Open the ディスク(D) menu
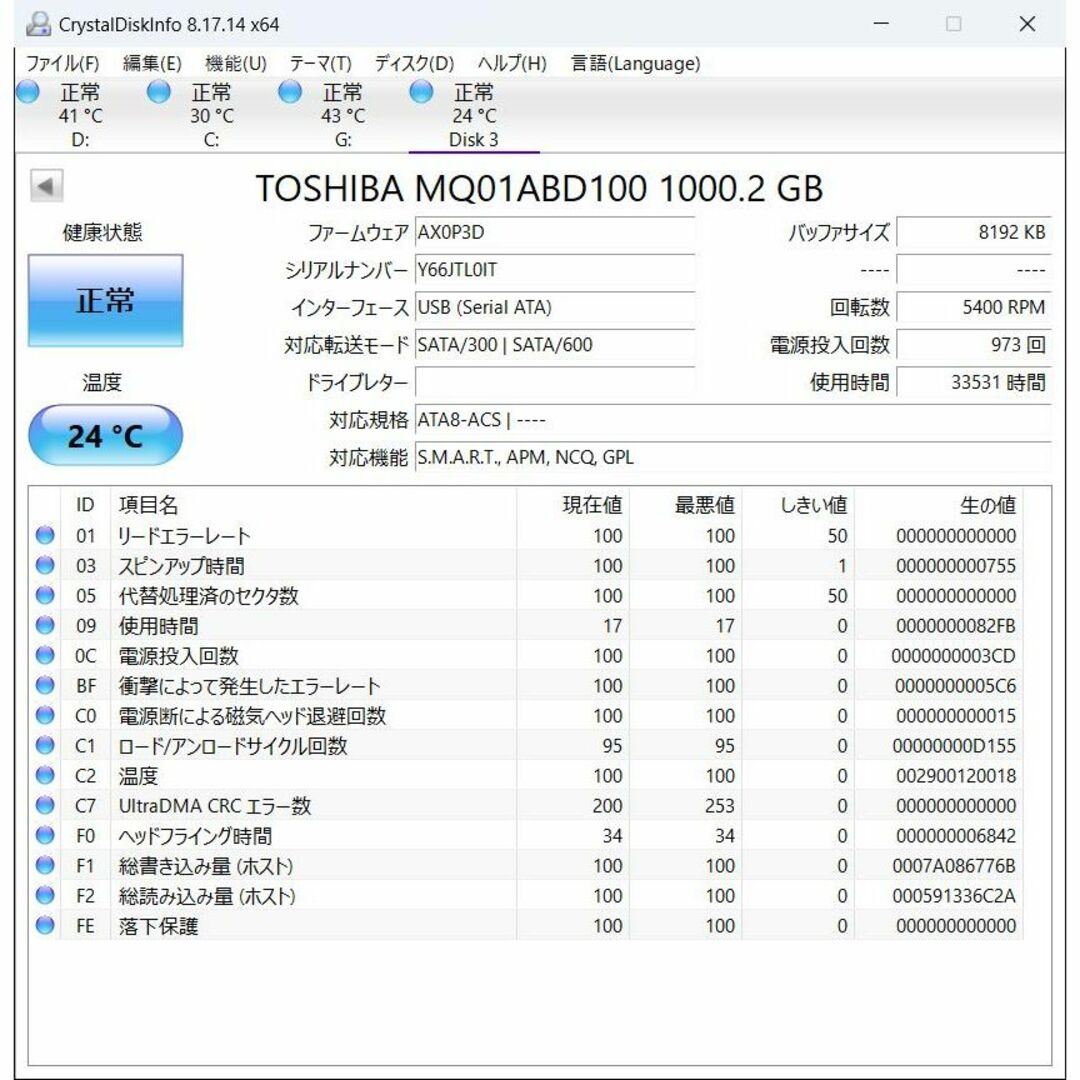Screen dimensions: 1080x1080 [x=414, y=63]
